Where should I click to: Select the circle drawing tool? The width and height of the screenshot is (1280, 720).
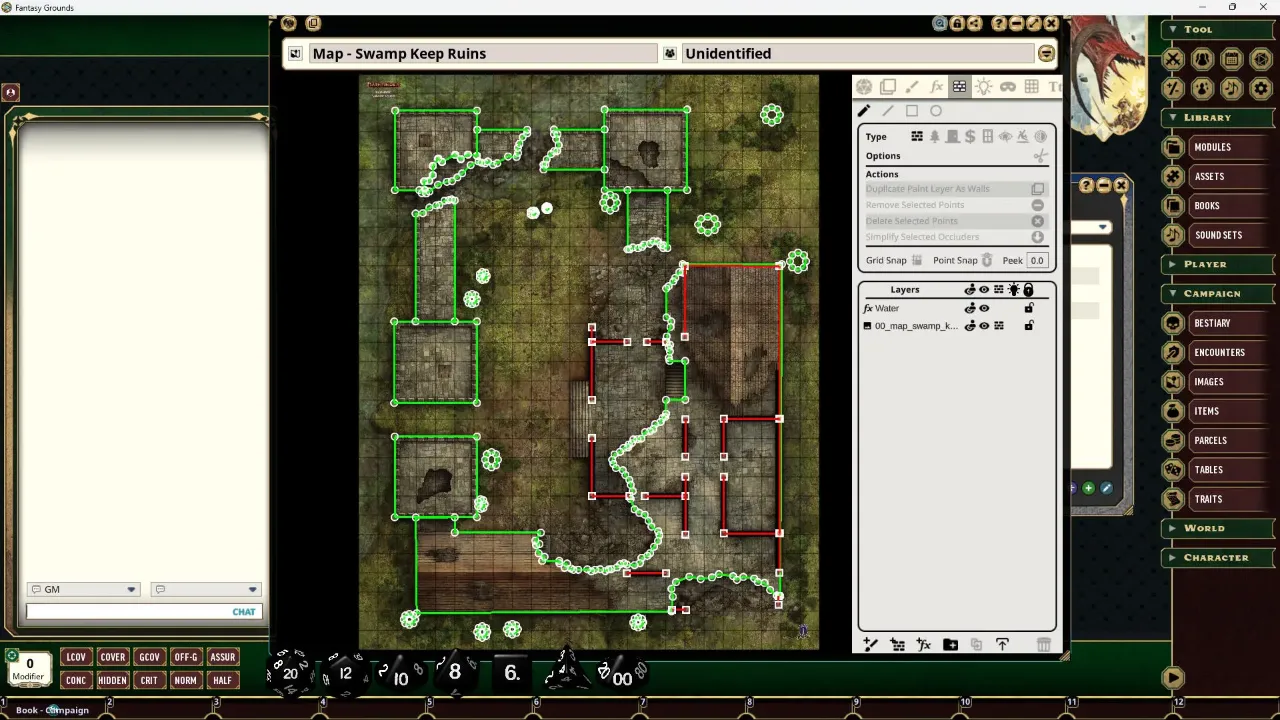coord(936,111)
